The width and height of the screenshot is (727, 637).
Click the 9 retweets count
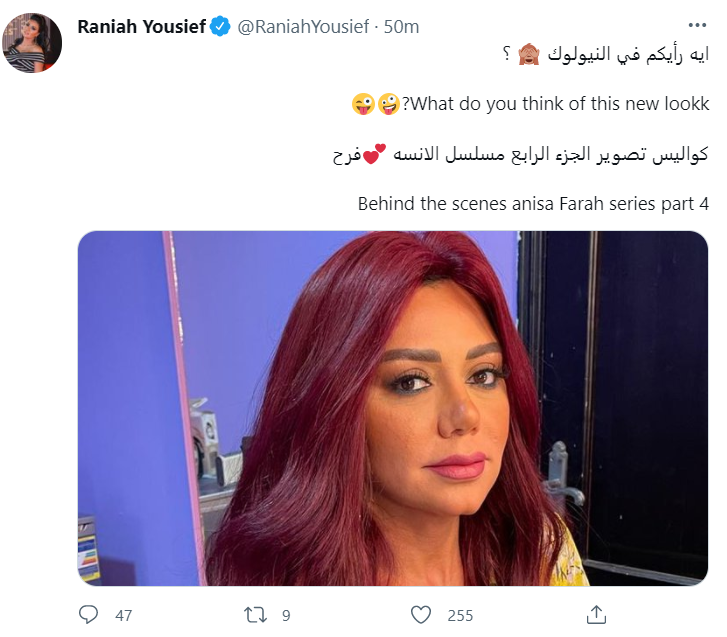[x=286, y=616]
